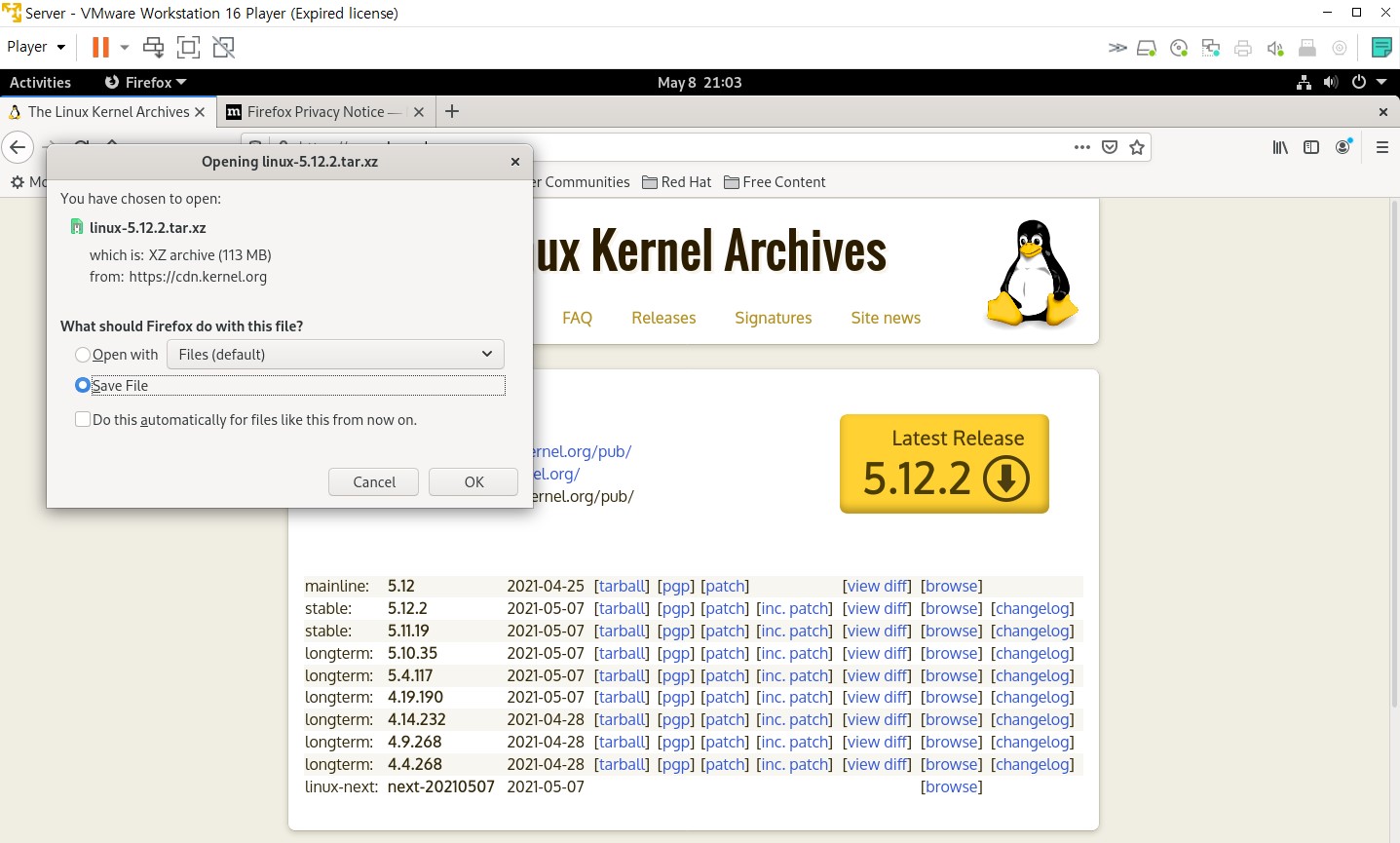Click Cancel in download dialog
The width and height of the screenshot is (1400, 843).
[x=374, y=482]
